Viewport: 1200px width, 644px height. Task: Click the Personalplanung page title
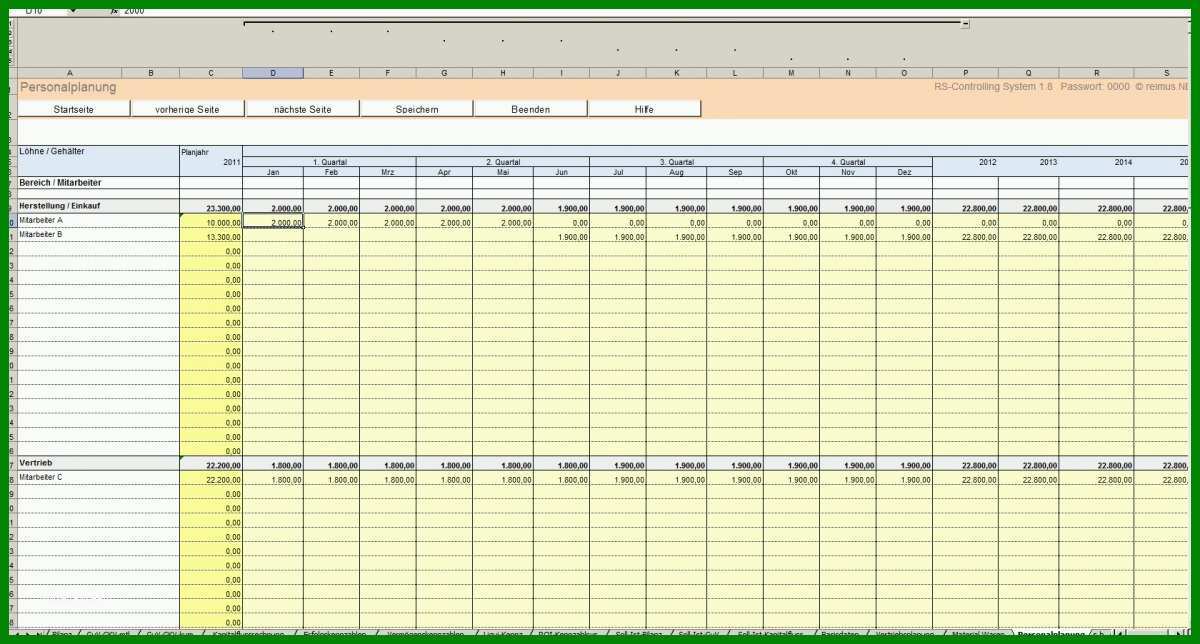point(68,87)
